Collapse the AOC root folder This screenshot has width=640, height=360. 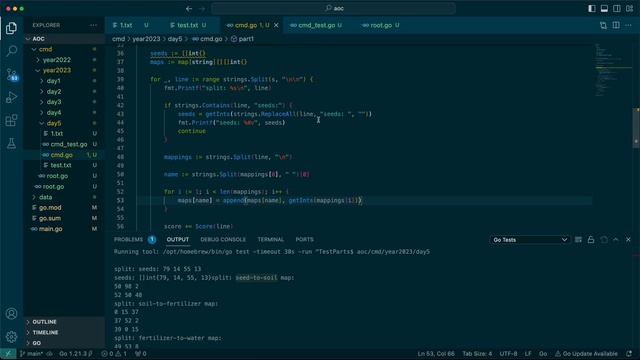tap(63, 39)
